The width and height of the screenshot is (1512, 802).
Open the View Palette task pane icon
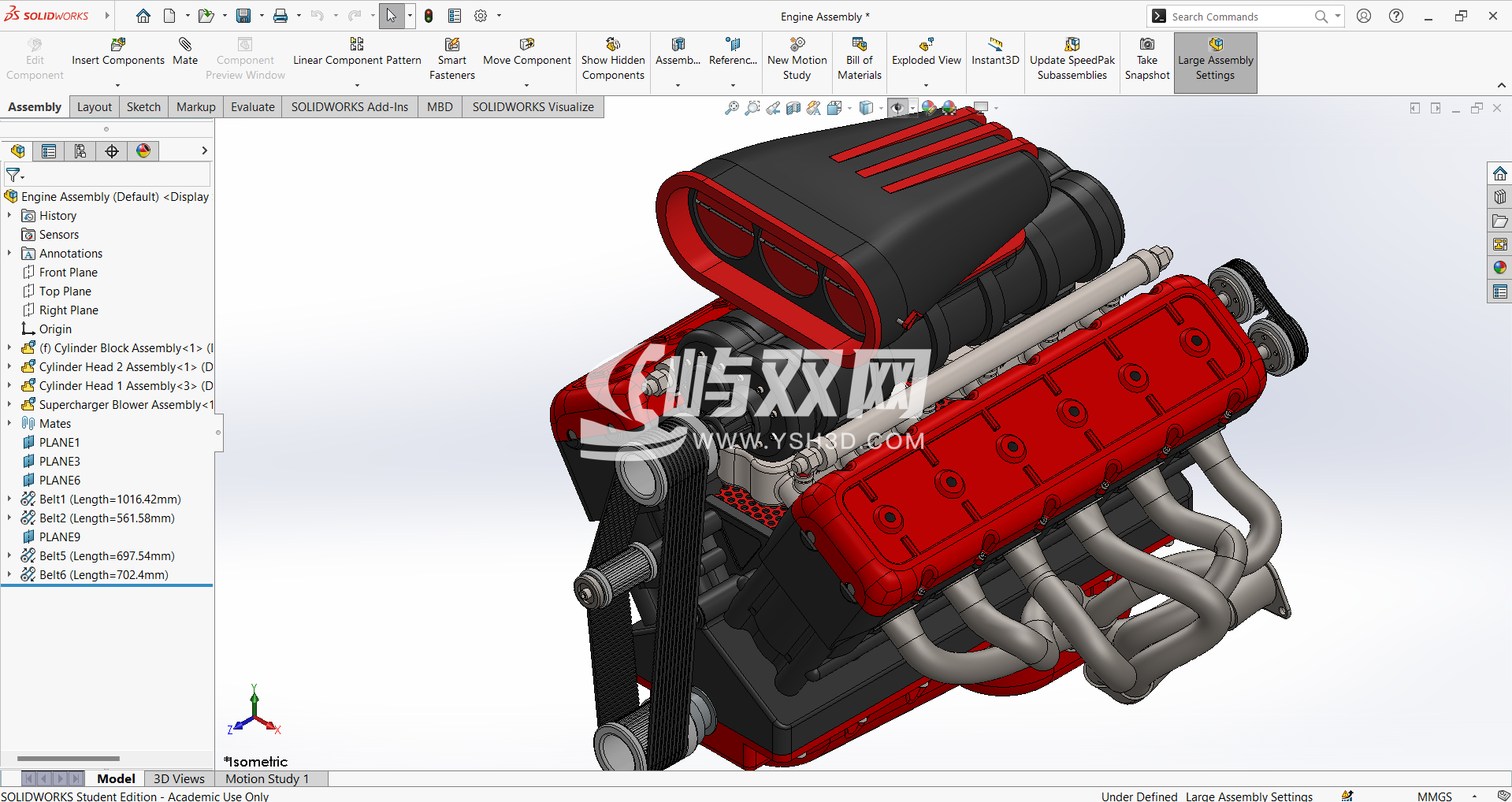click(x=1500, y=244)
